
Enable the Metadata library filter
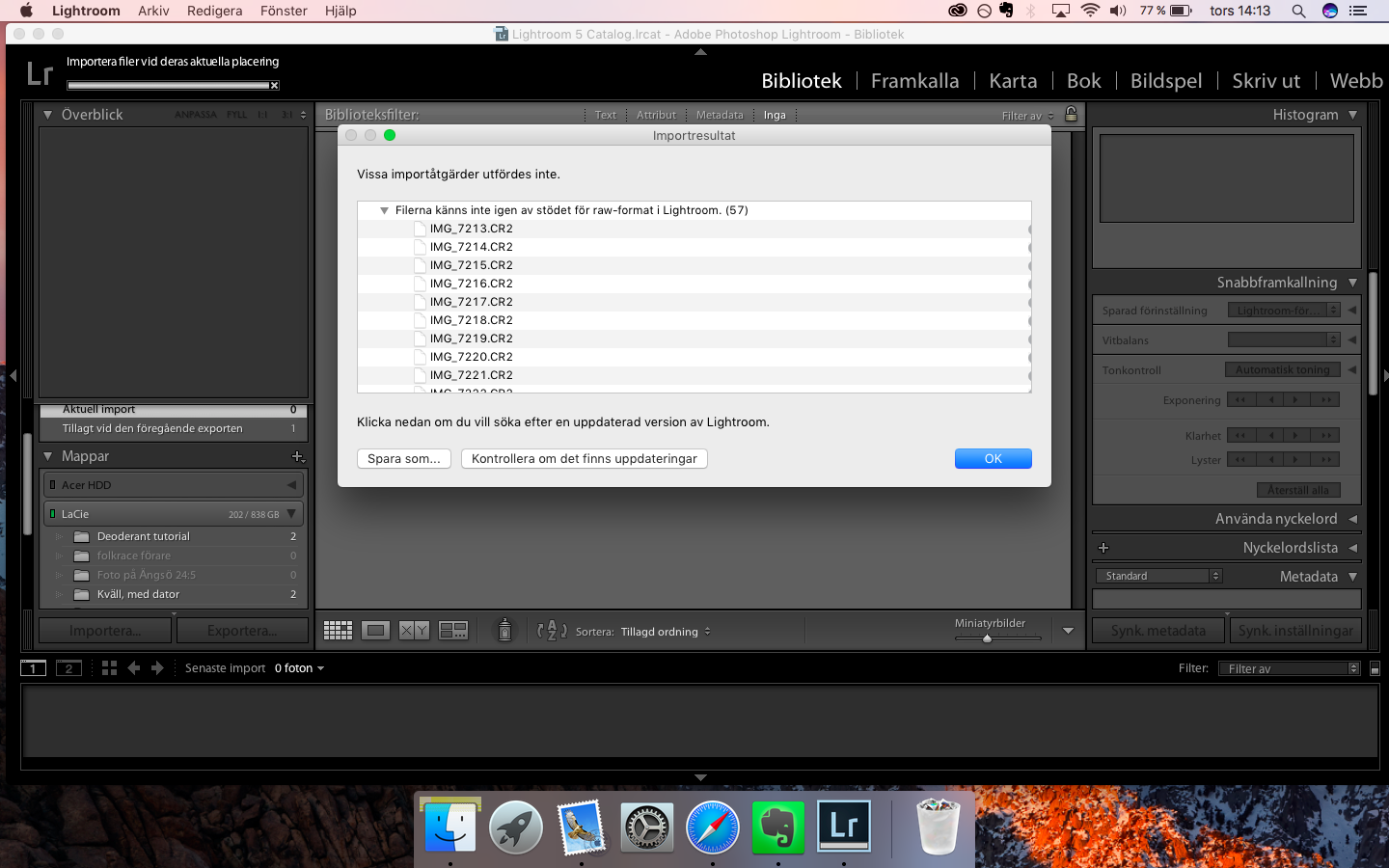pyautogui.click(x=720, y=115)
